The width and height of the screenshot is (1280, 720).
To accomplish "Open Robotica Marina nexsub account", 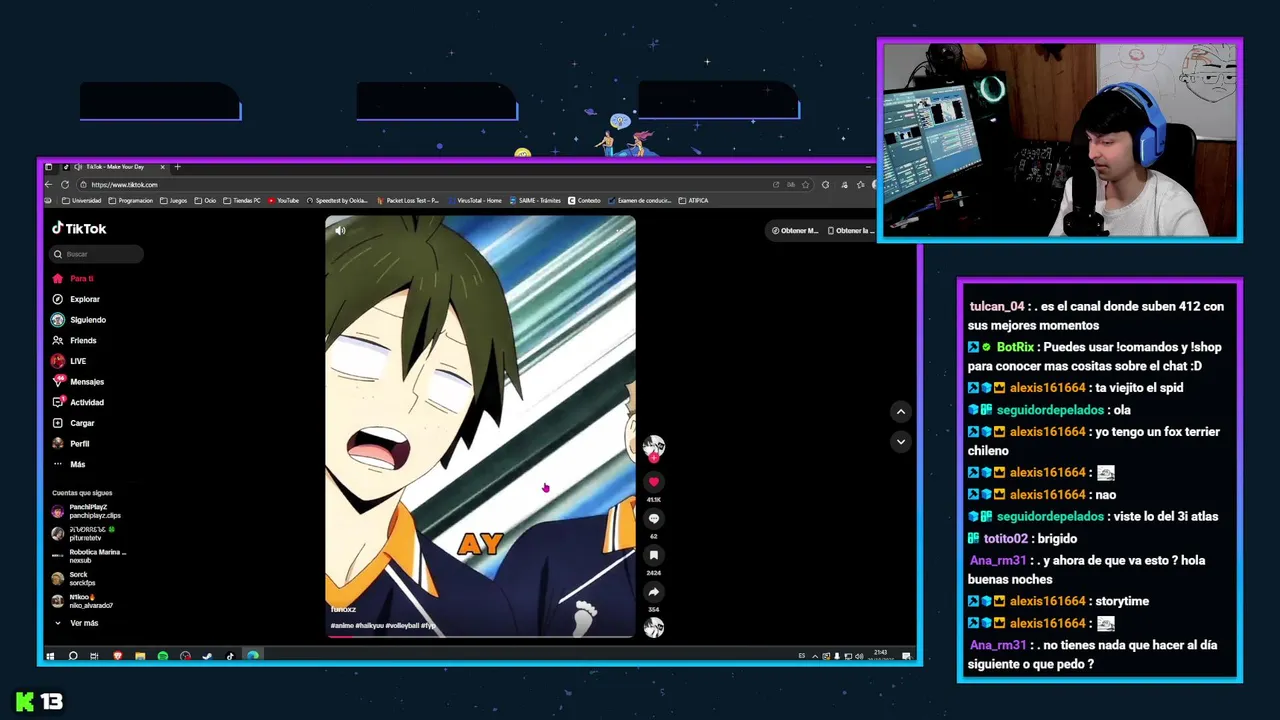I will [87, 556].
